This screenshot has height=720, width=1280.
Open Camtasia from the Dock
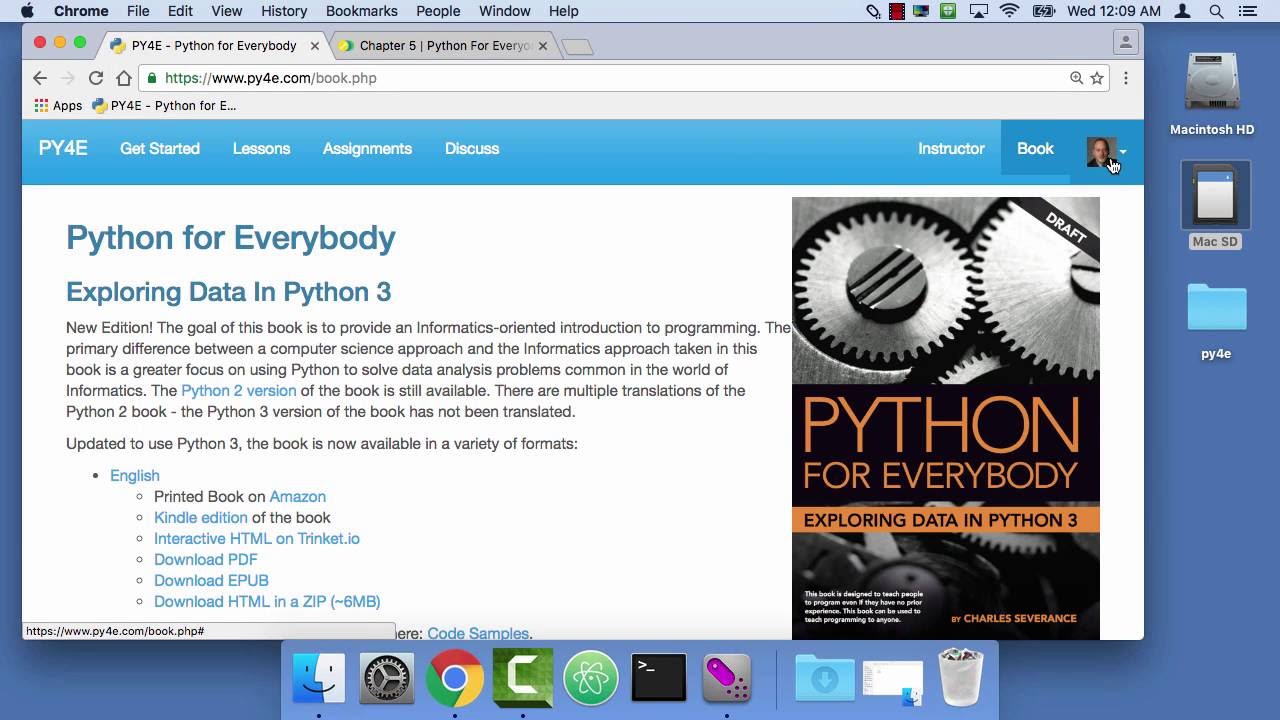(523, 678)
